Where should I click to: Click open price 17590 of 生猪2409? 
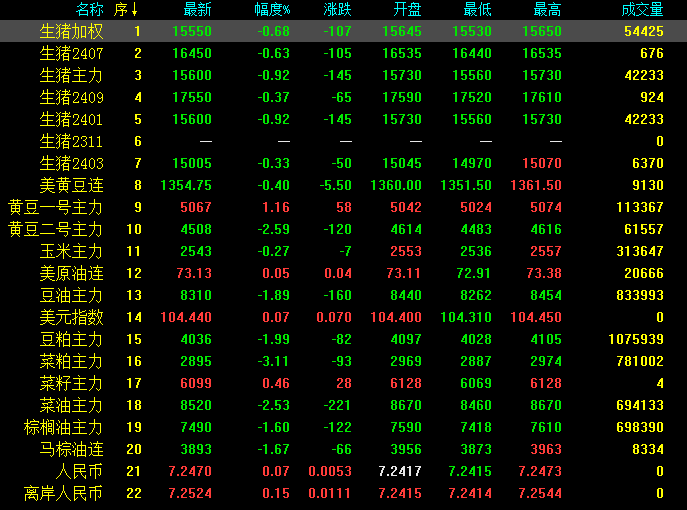click(402, 97)
